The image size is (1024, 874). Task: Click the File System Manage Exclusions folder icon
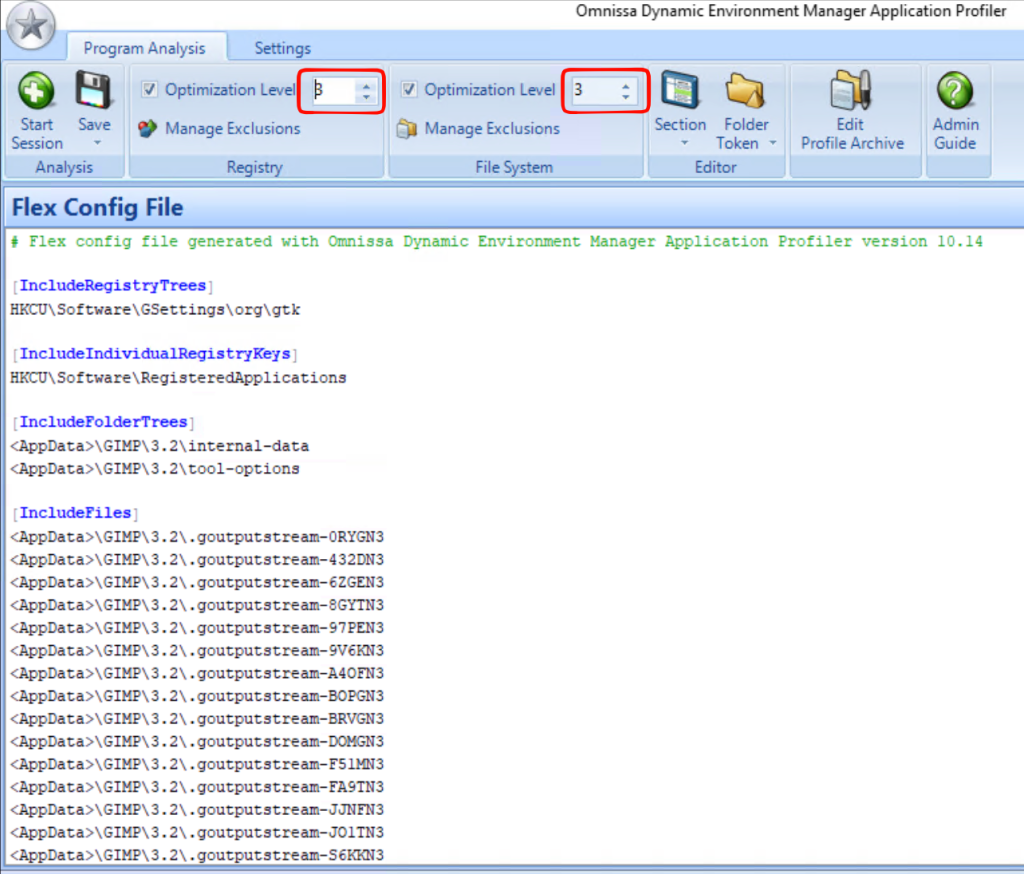(x=407, y=129)
